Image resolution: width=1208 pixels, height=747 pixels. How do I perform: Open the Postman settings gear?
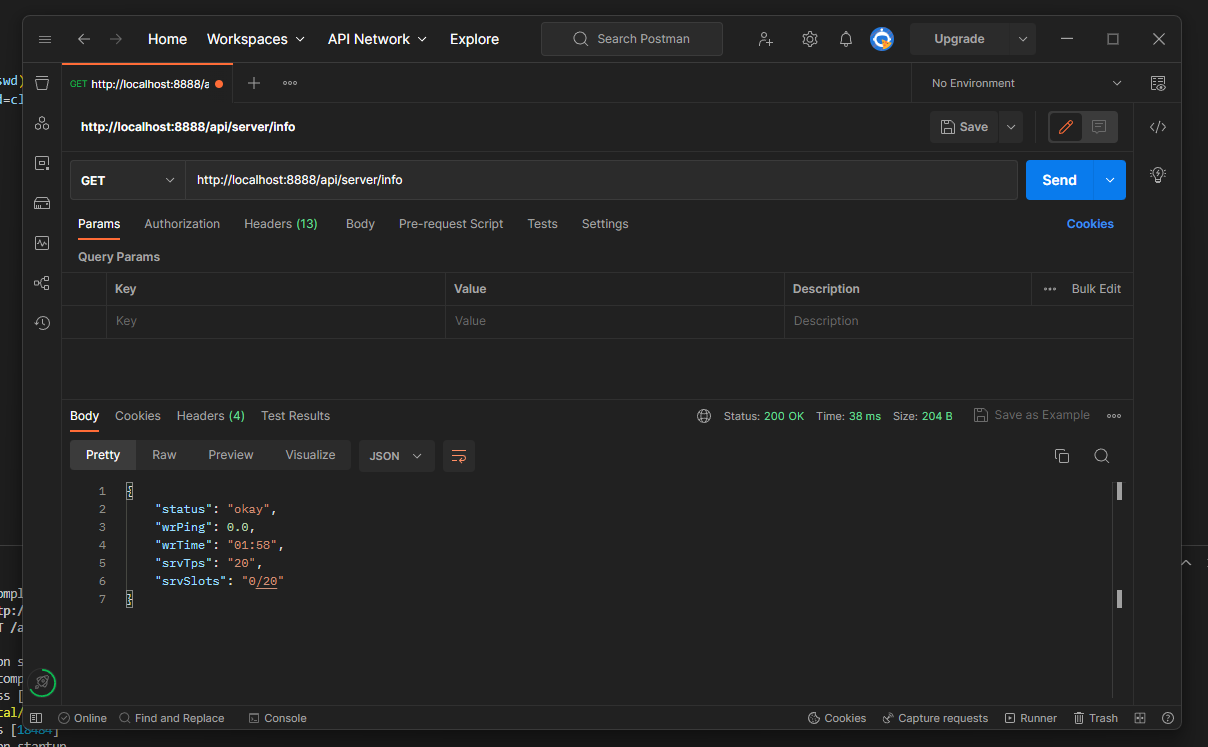click(x=810, y=39)
